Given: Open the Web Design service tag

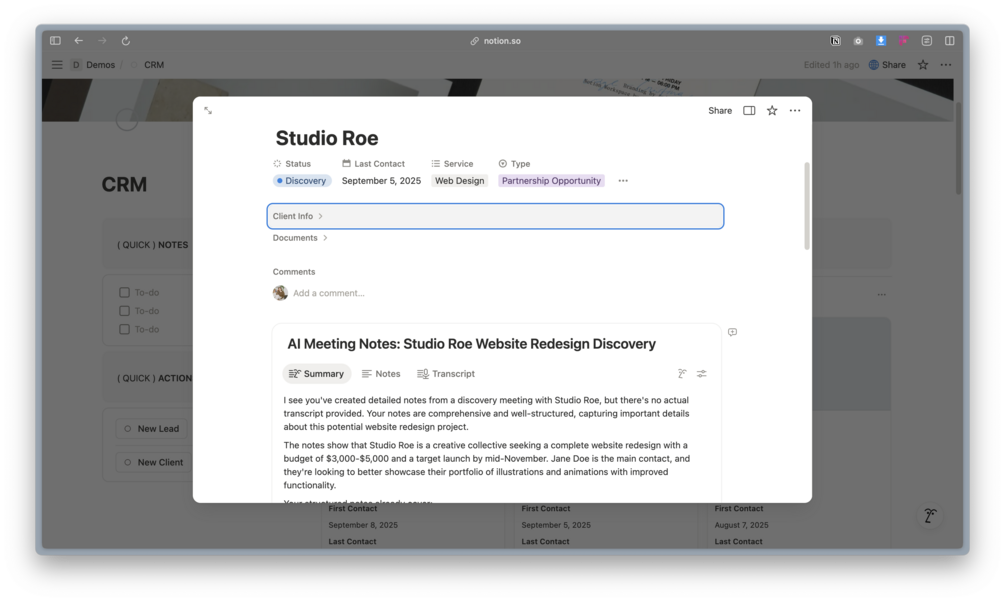Looking at the screenshot, I should pyautogui.click(x=460, y=181).
